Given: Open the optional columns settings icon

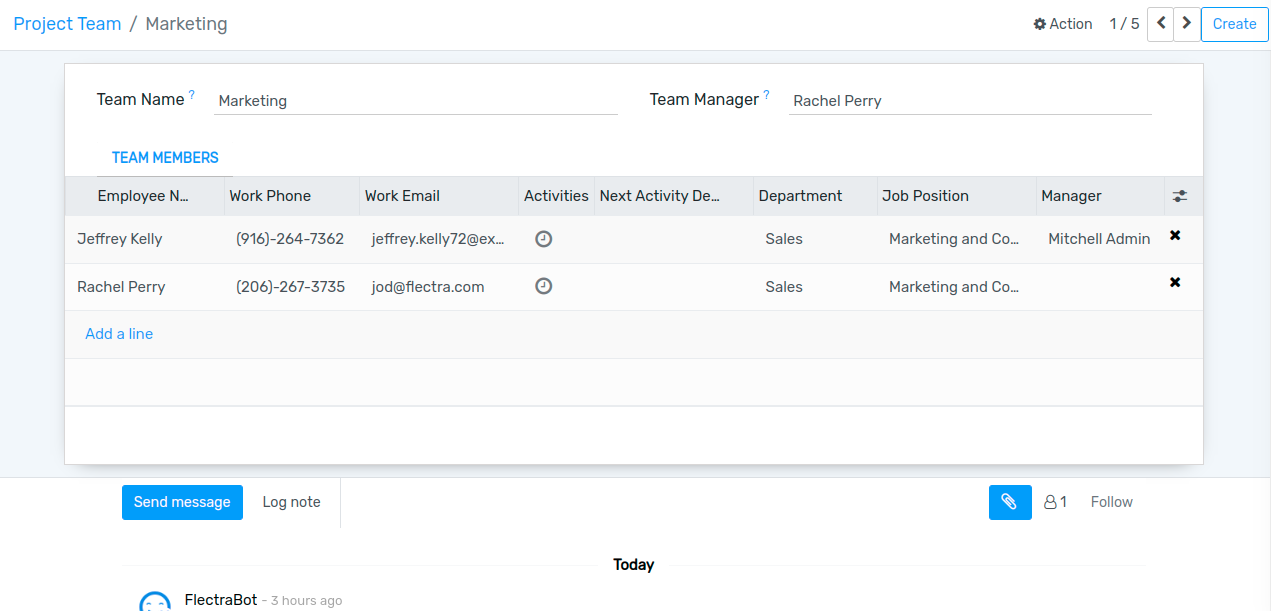Looking at the screenshot, I should tap(1179, 197).
